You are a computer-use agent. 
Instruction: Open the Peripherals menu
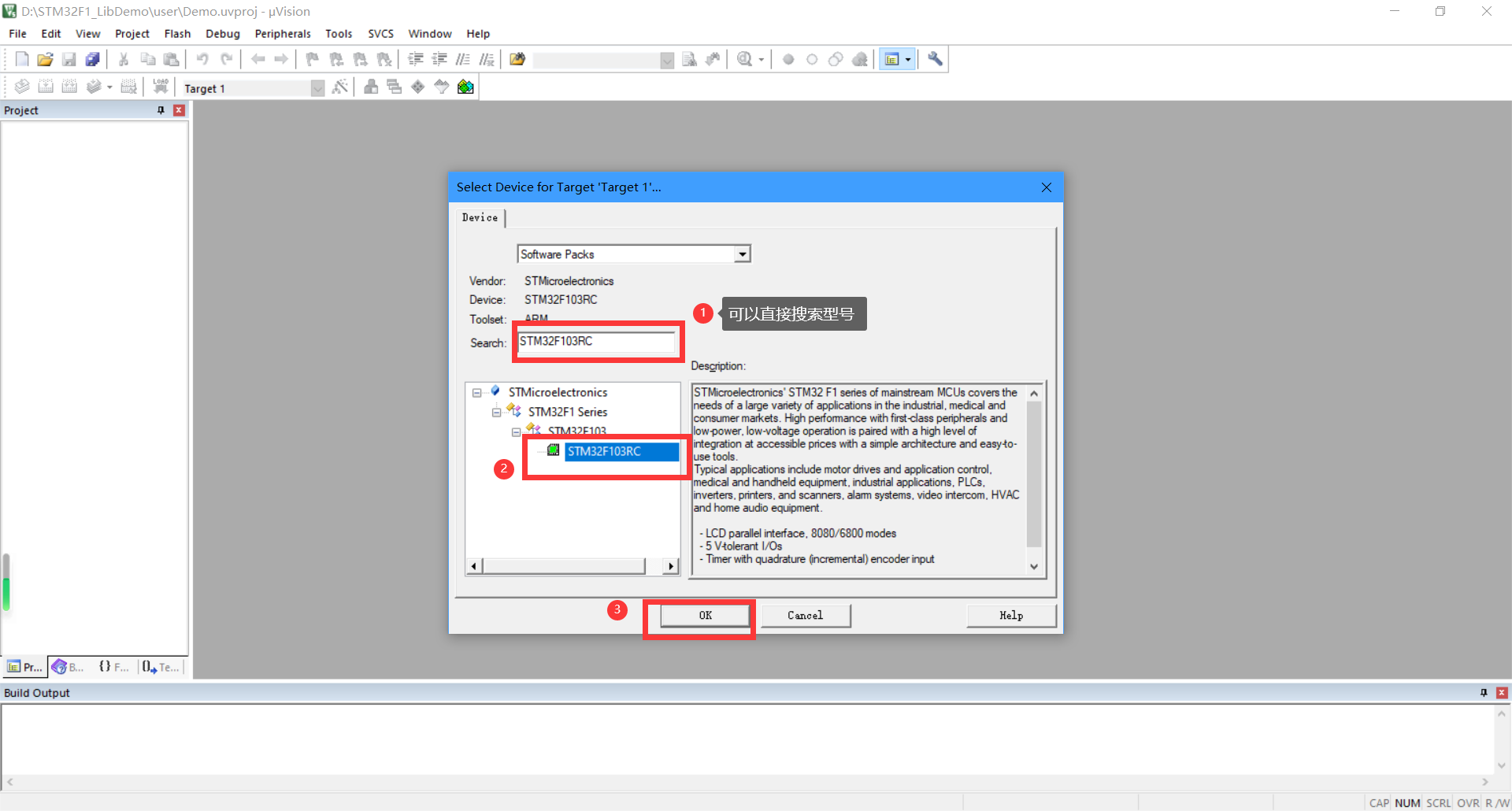pos(283,34)
